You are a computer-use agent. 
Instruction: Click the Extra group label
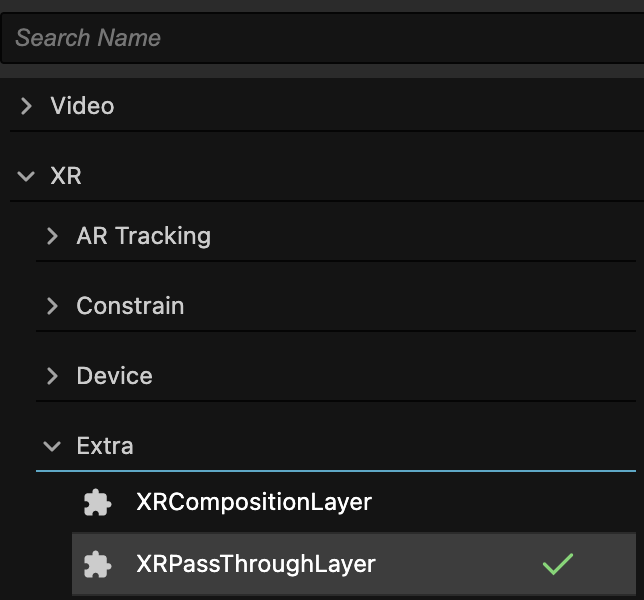[105, 446]
